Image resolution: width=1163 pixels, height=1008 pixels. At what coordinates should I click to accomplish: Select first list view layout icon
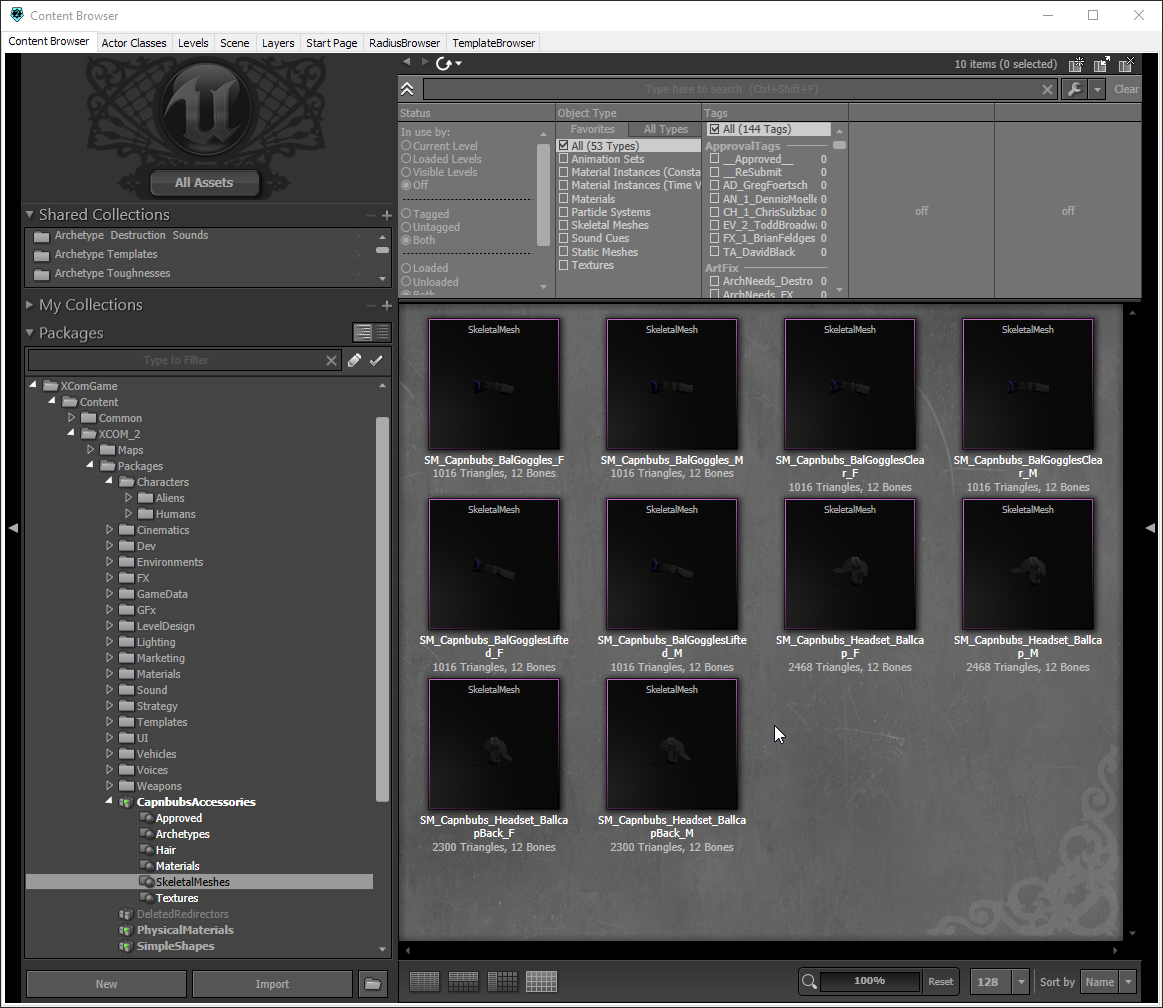[424, 982]
